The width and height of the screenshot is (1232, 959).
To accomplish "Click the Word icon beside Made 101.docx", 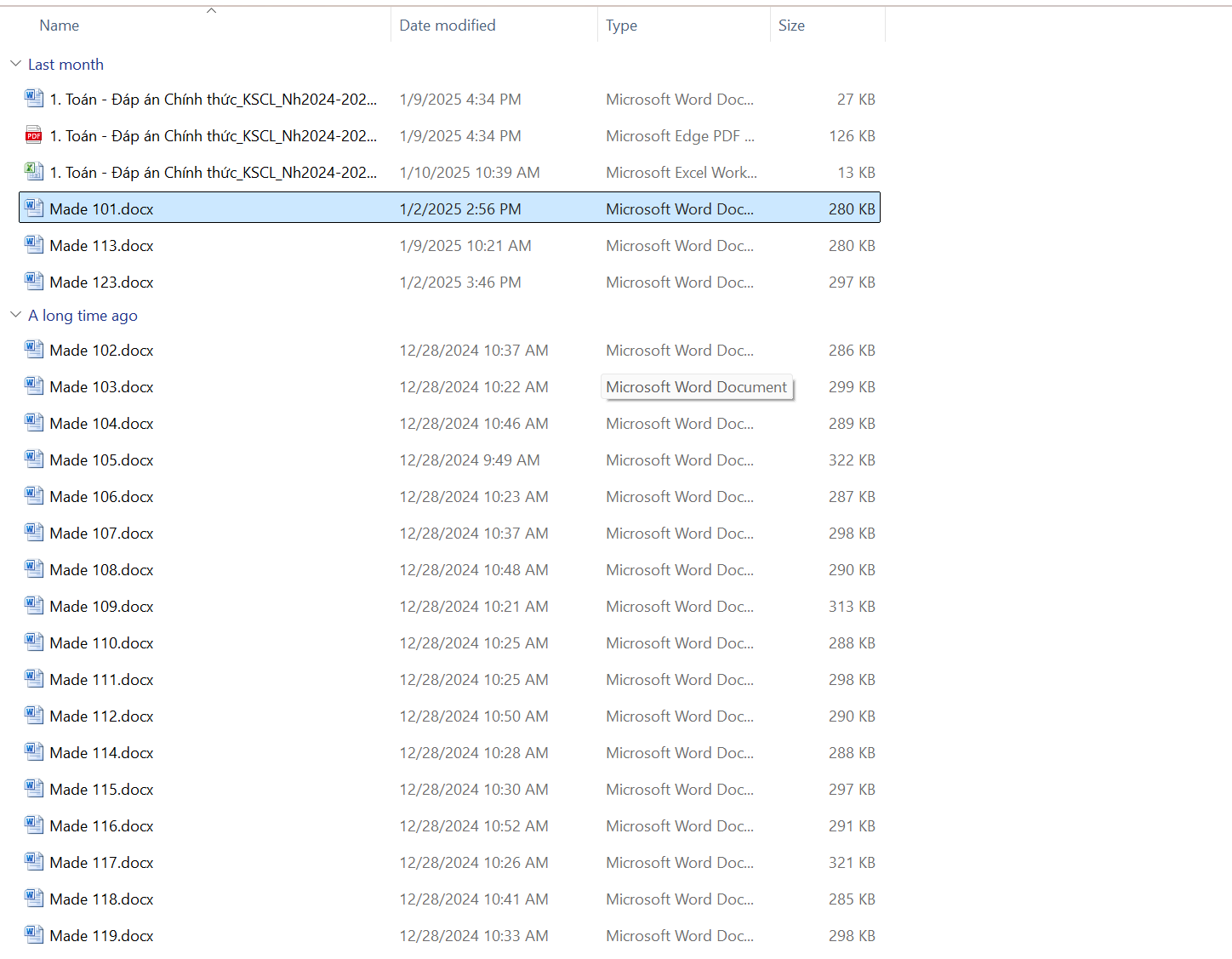I will (x=33, y=208).
